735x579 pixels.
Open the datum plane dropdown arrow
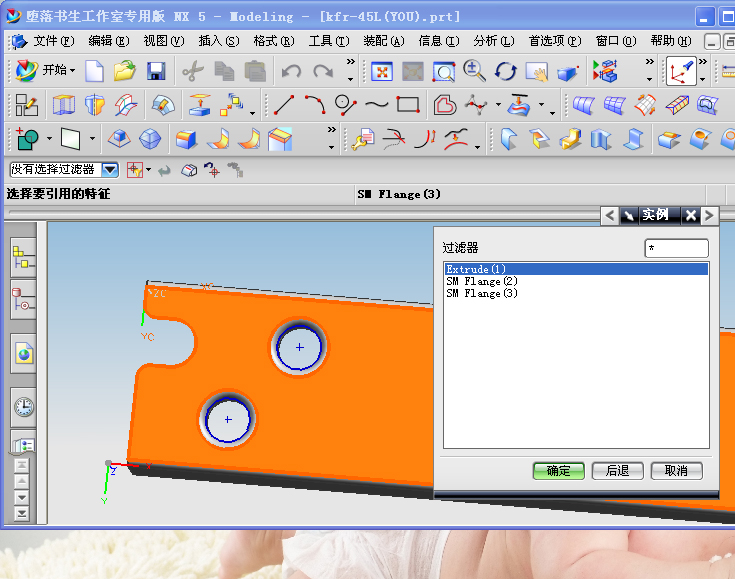(92, 139)
